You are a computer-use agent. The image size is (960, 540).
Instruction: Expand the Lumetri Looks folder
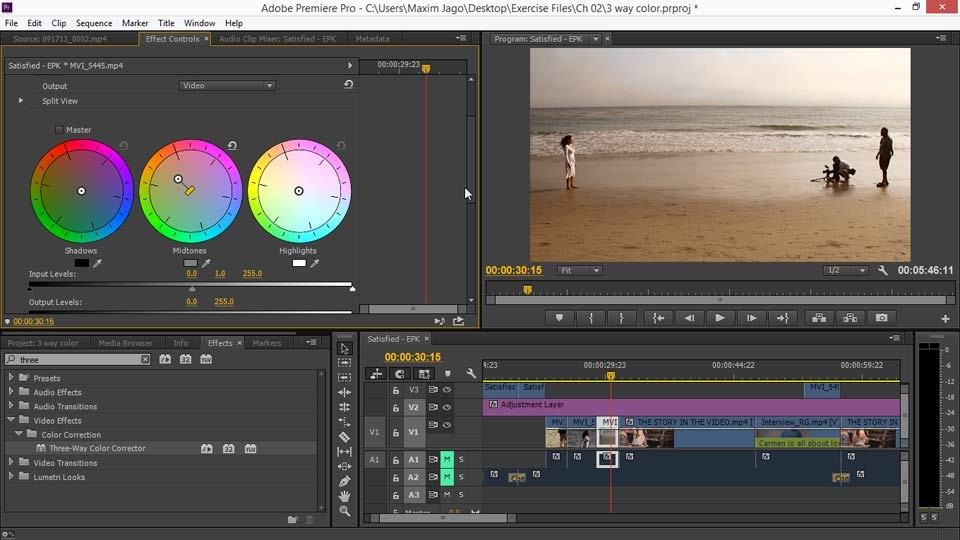point(11,476)
